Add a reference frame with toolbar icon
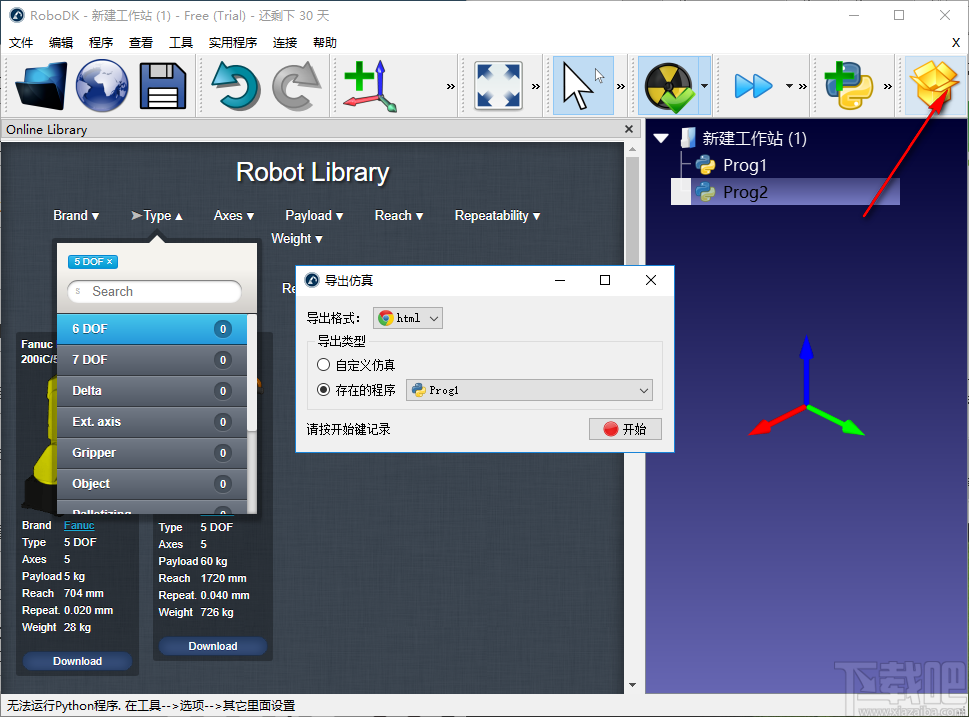Viewport: 969px width, 717px height. (369, 86)
